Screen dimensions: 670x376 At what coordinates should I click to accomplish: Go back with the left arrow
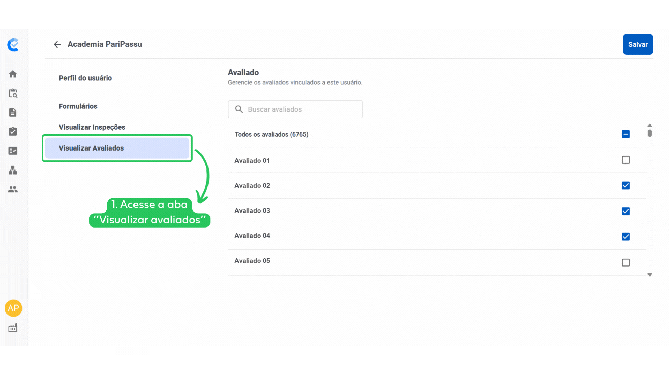pyautogui.click(x=57, y=44)
